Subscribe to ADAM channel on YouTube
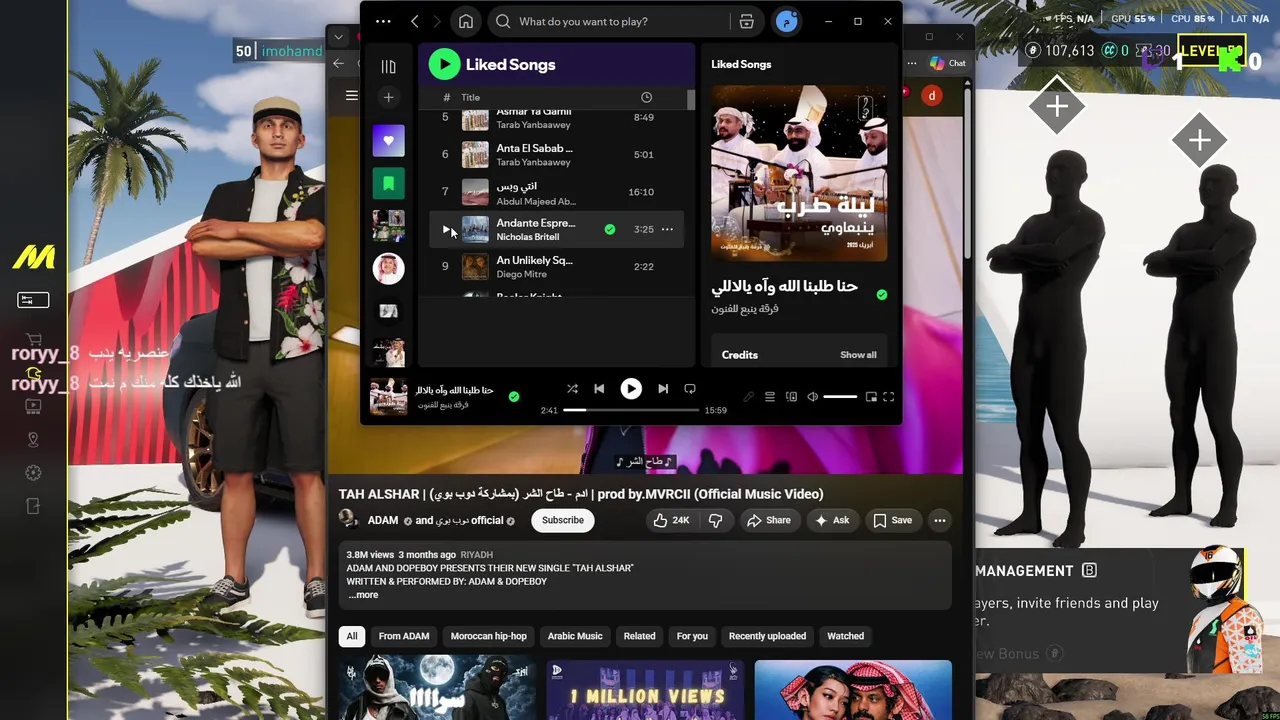The width and height of the screenshot is (1280, 720). tap(563, 520)
